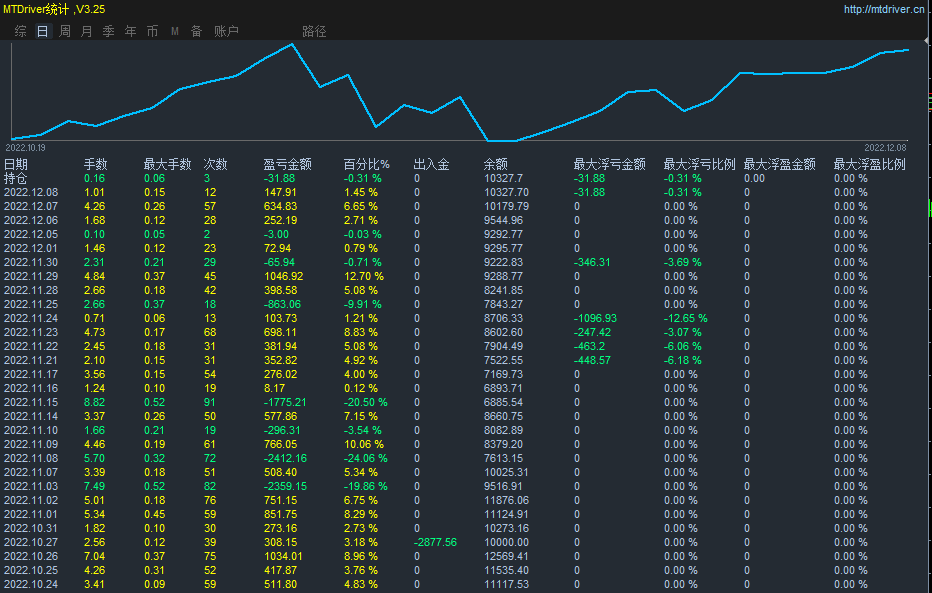Viewport: 932px width, 593px height.
Task: Click the 盈亏金额 column header
Action: 288,165
